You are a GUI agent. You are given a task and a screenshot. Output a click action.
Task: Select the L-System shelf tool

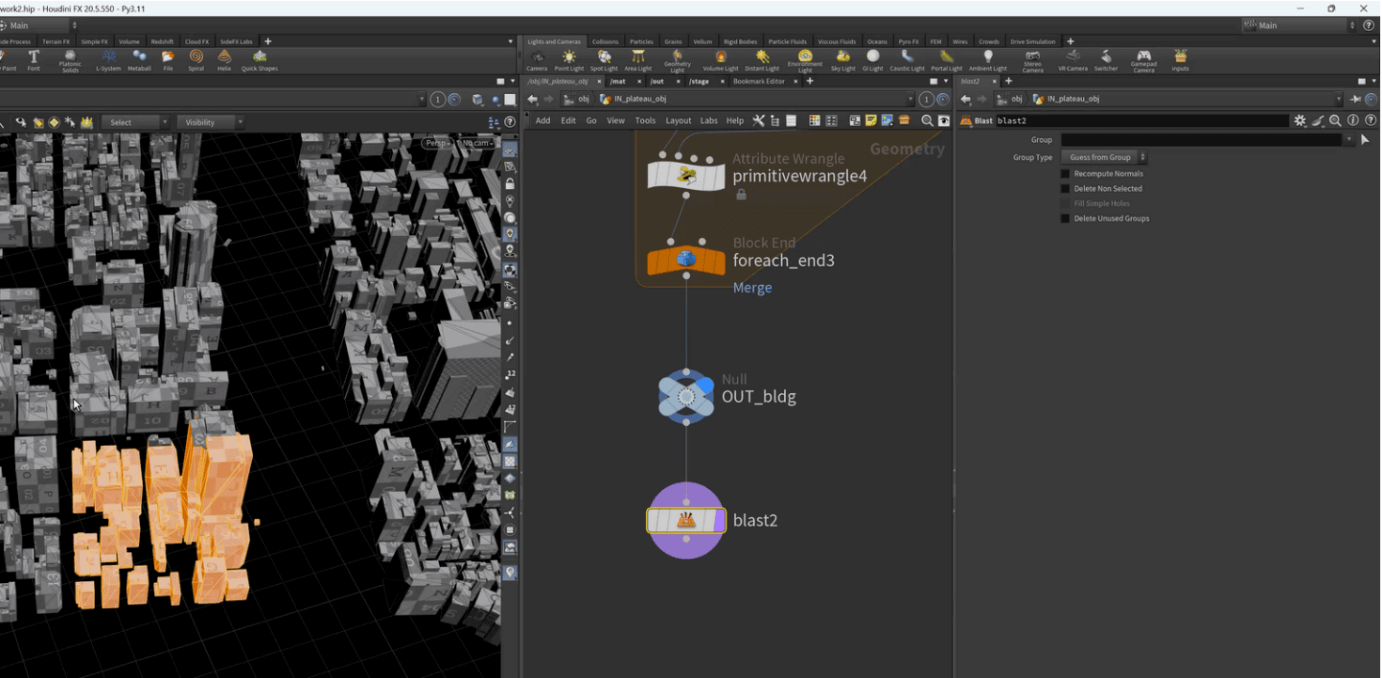(107, 60)
